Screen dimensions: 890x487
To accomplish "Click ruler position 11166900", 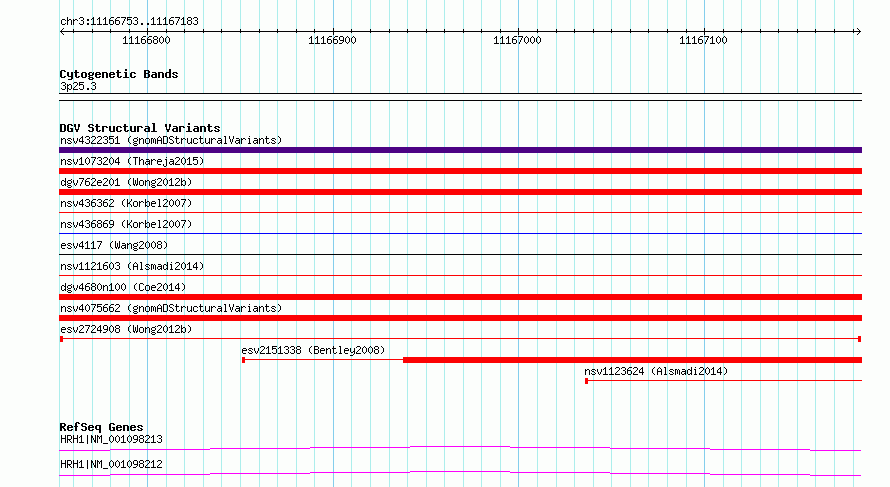I will [x=332, y=40].
